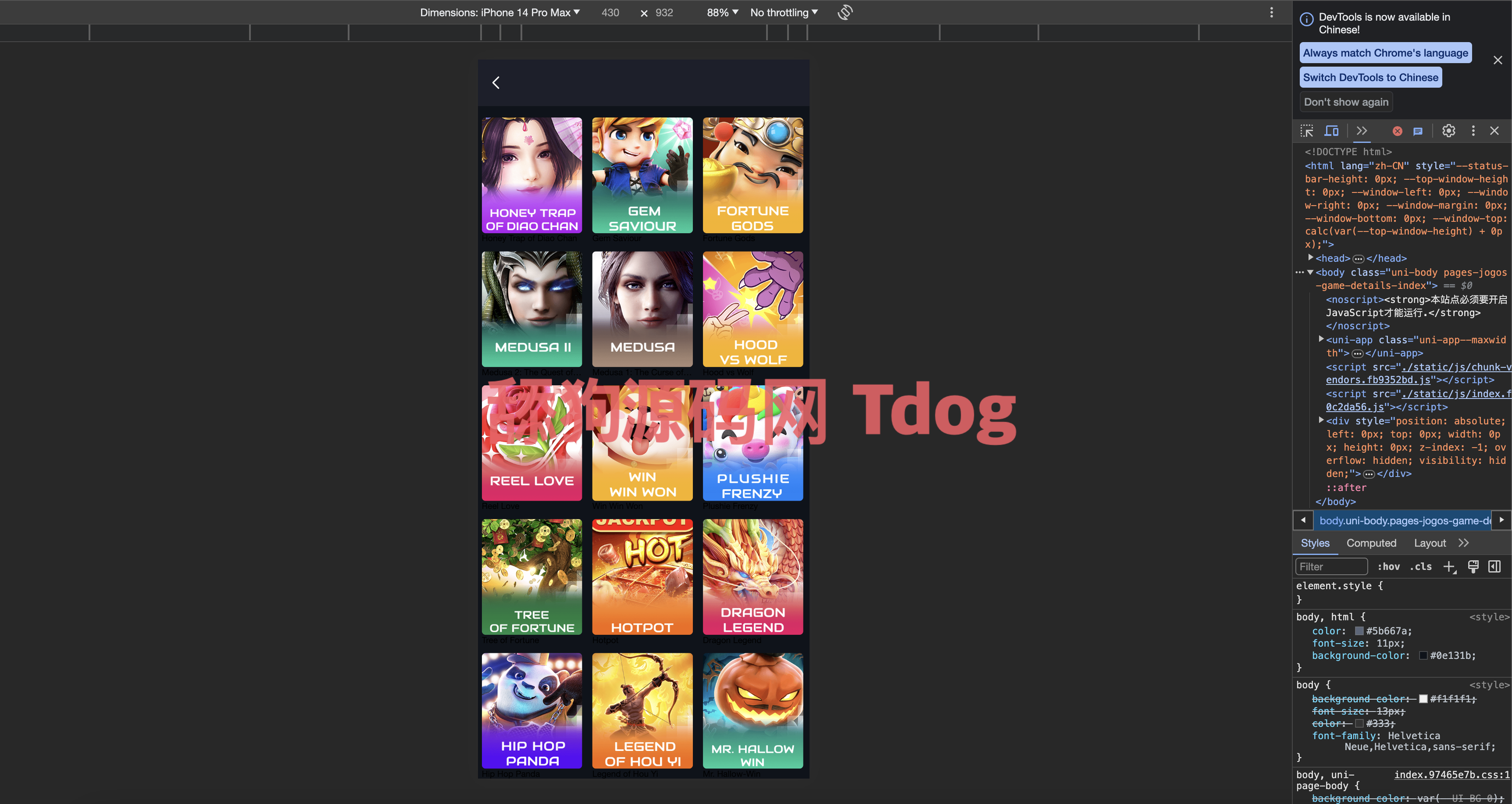This screenshot has width=1512, height=804.
Task: Open the Dimensions device dropdown
Action: click(x=499, y=12)
